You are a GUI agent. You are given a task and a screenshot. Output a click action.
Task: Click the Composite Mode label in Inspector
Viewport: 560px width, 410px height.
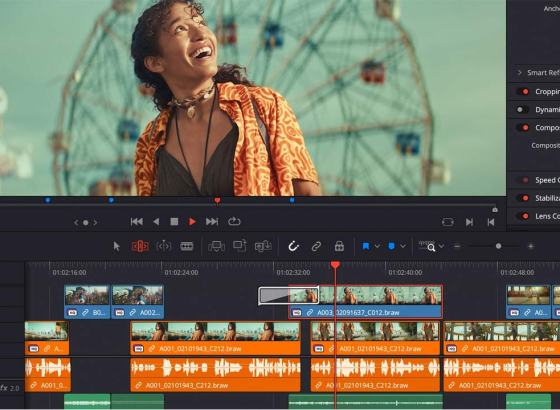coord(545,145)
